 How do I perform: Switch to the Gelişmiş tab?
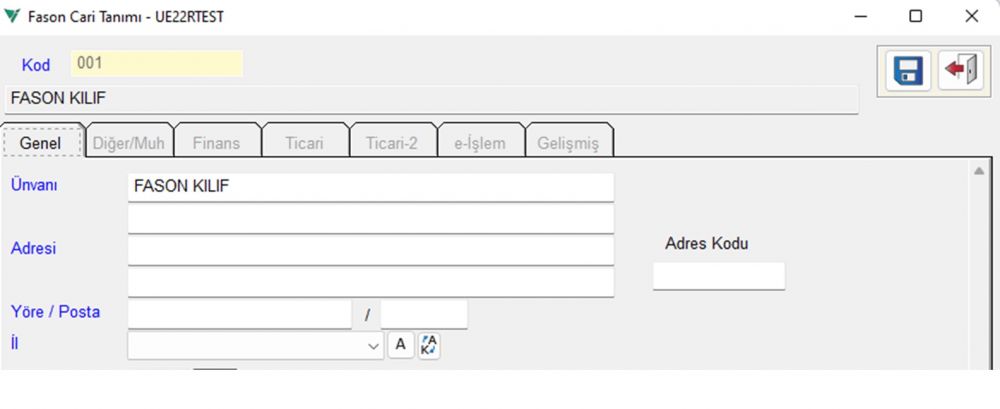(568, 143)
